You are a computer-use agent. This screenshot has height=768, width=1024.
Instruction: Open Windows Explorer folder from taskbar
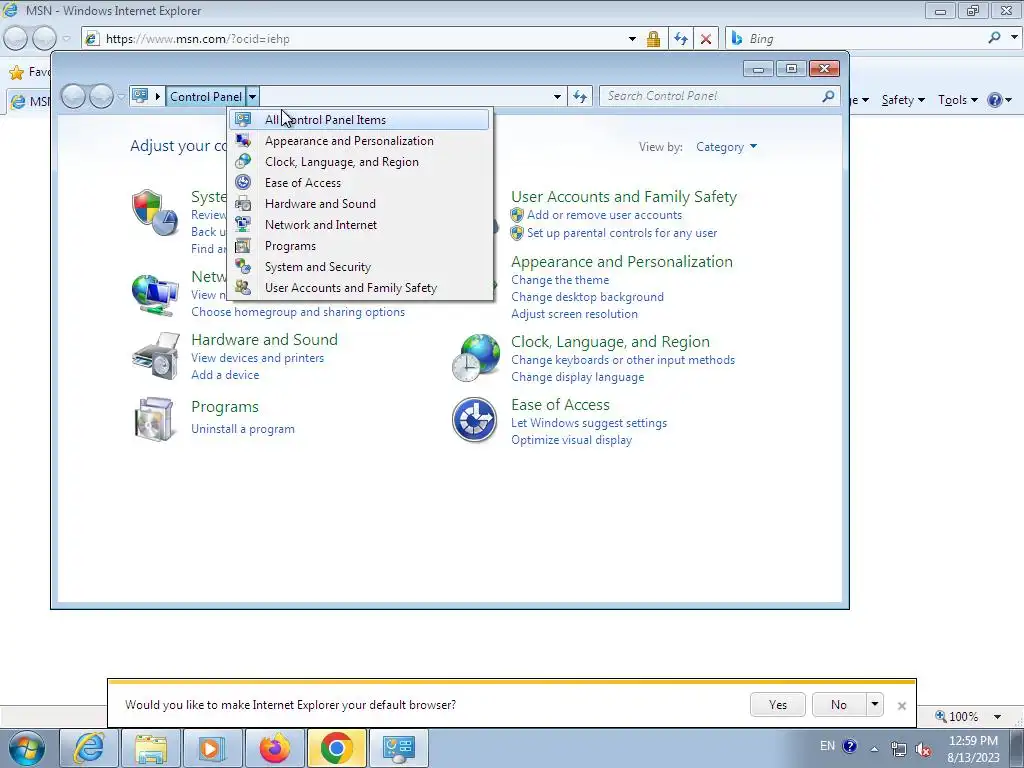tap(151, 748)
